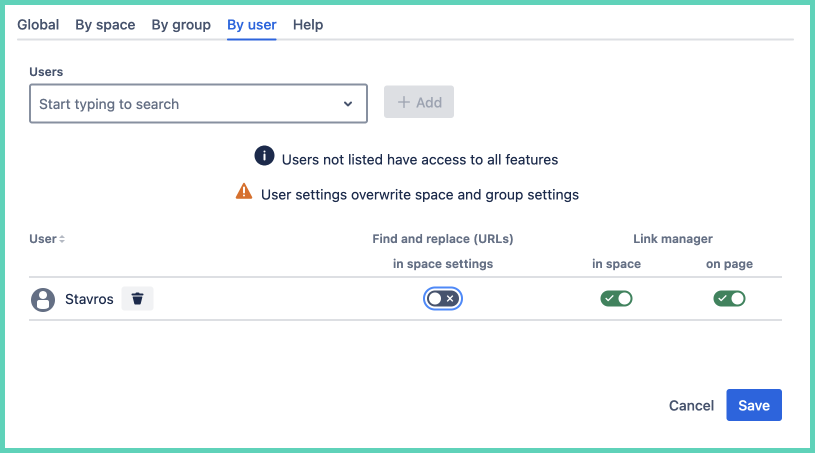Switch to the Global tab
The height and width of the screenshot is (453, 815).
pos(38,25)
